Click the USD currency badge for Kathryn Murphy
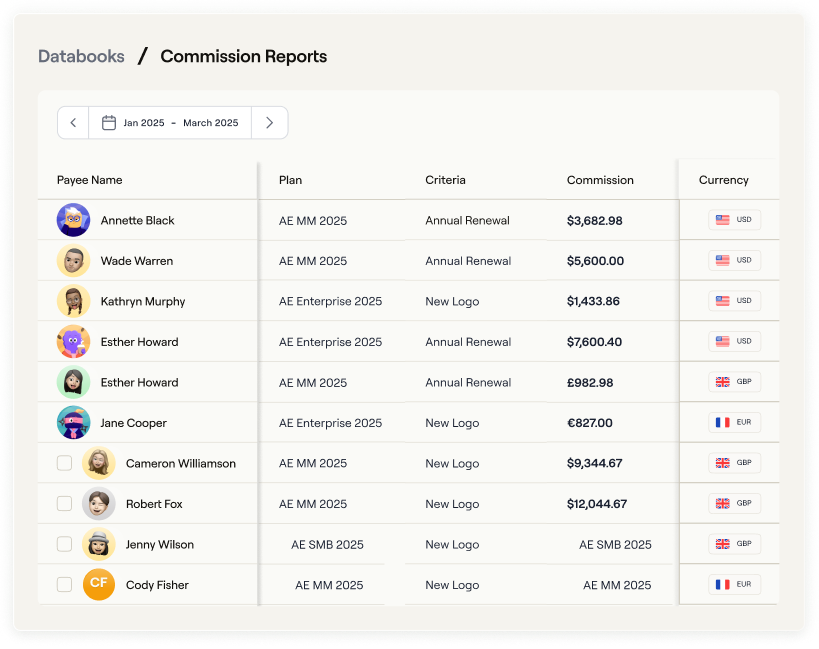The height and width of the screenshot is (649, 819). 734,301
